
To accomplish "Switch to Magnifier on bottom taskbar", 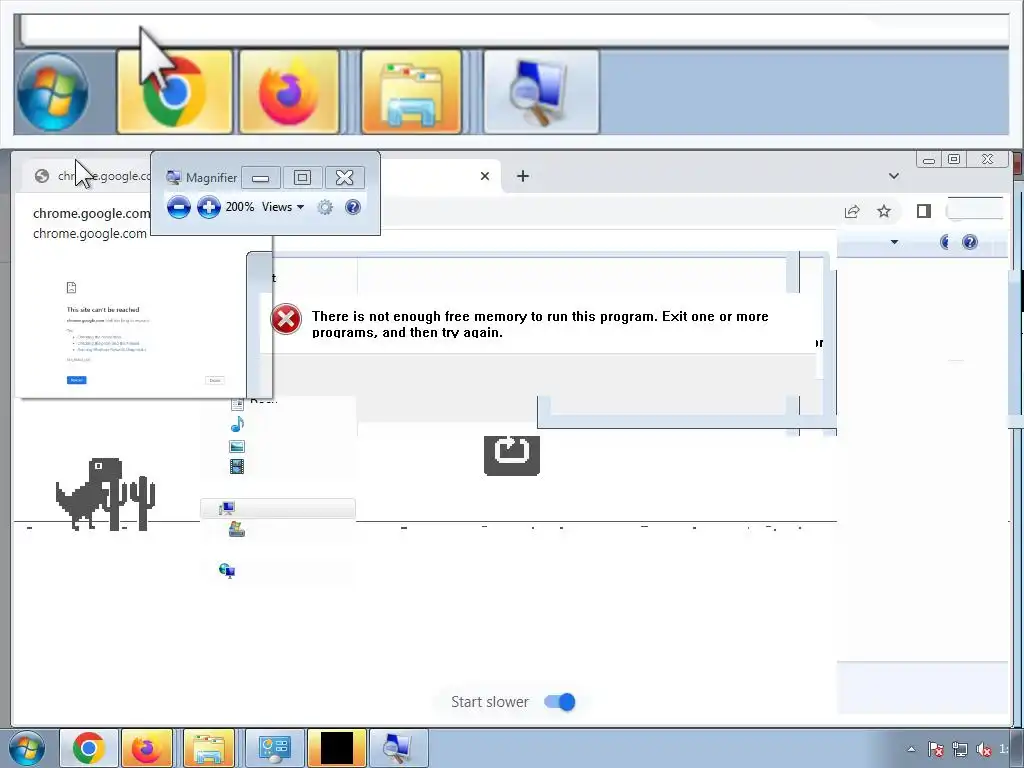I will 398,748.
